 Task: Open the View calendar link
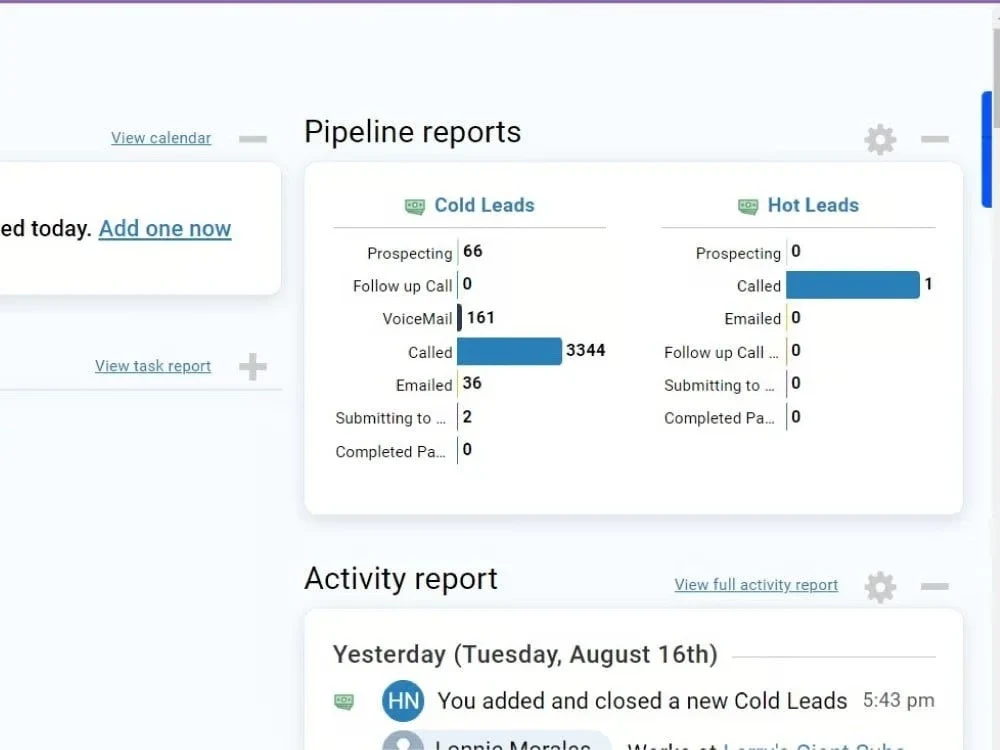[x=161, y=138]
